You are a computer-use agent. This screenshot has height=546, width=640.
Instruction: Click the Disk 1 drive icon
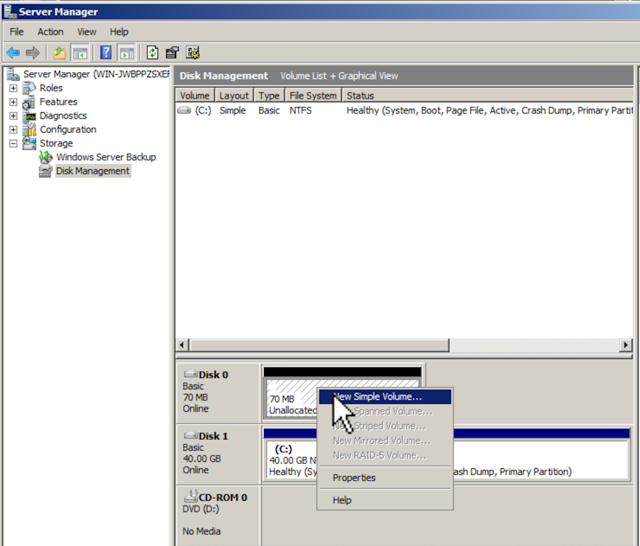click(x=190, y=435)
